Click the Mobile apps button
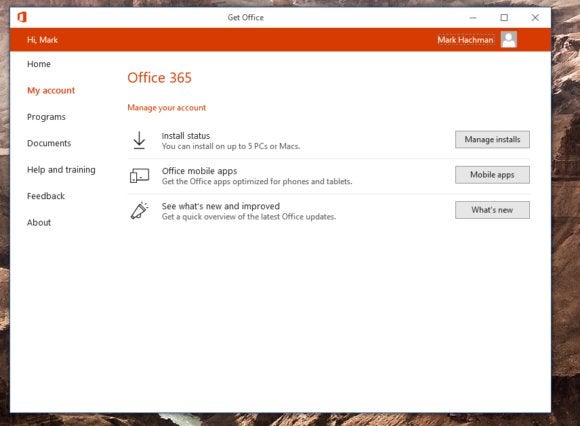Screen dimensions: 580x426 pyautogui.click(x=492, y=175)
